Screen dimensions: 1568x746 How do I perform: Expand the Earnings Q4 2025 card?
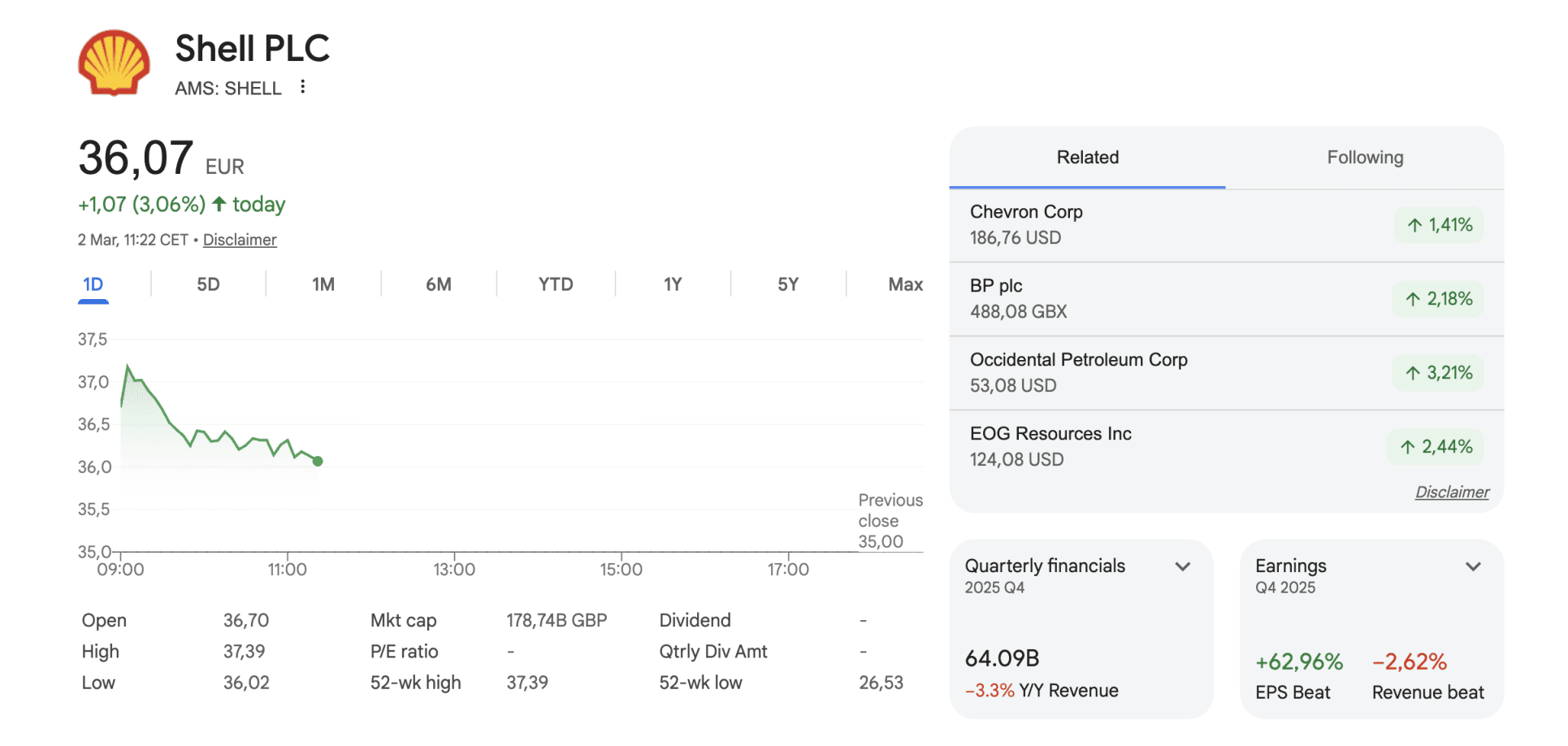[x=1472, y=566]
